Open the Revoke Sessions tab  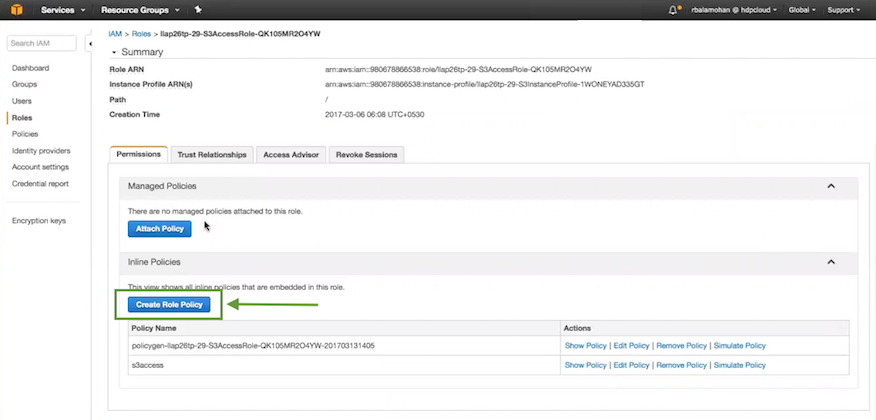coord(366,154)
